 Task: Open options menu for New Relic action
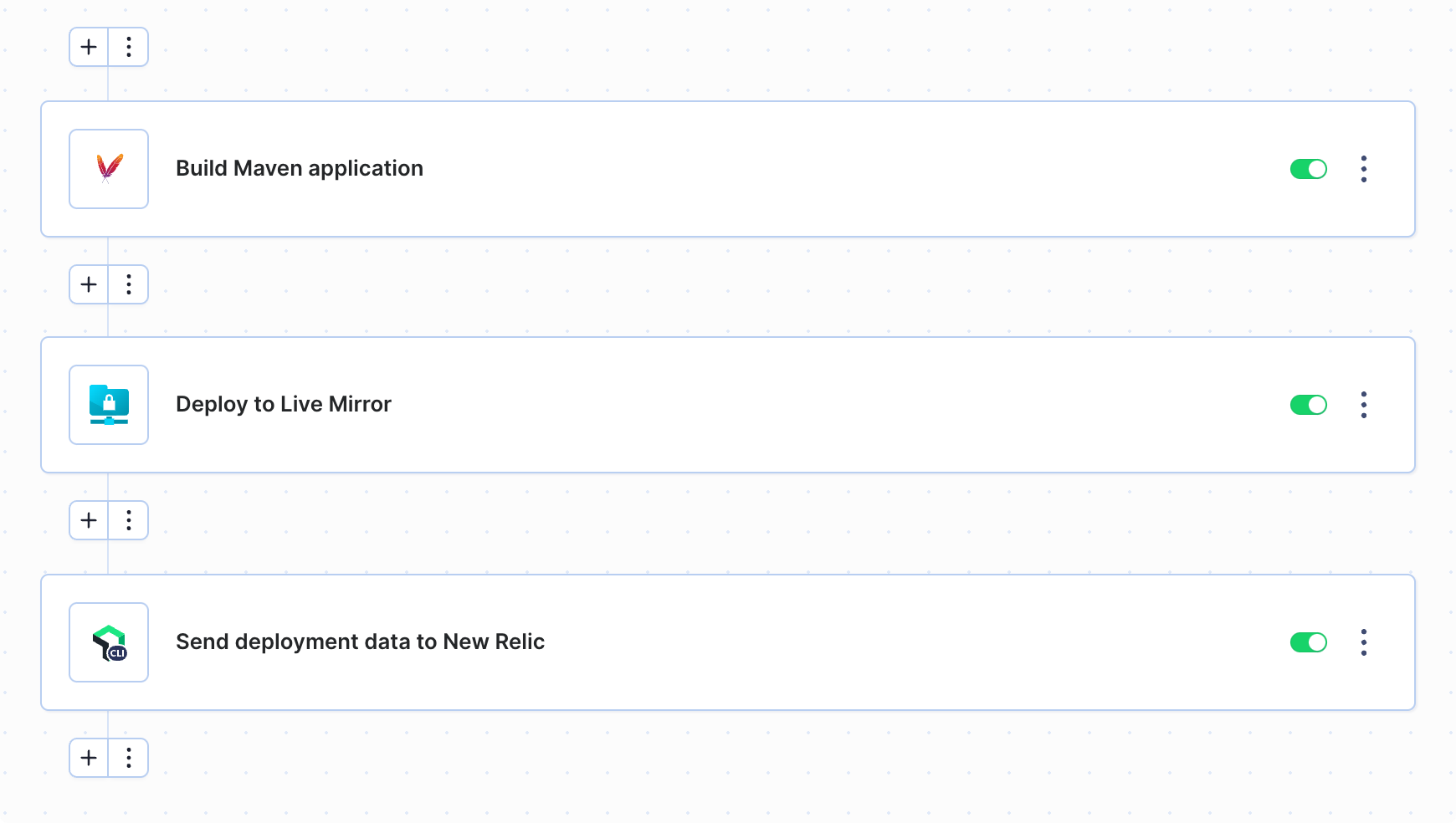(1364, 642)
